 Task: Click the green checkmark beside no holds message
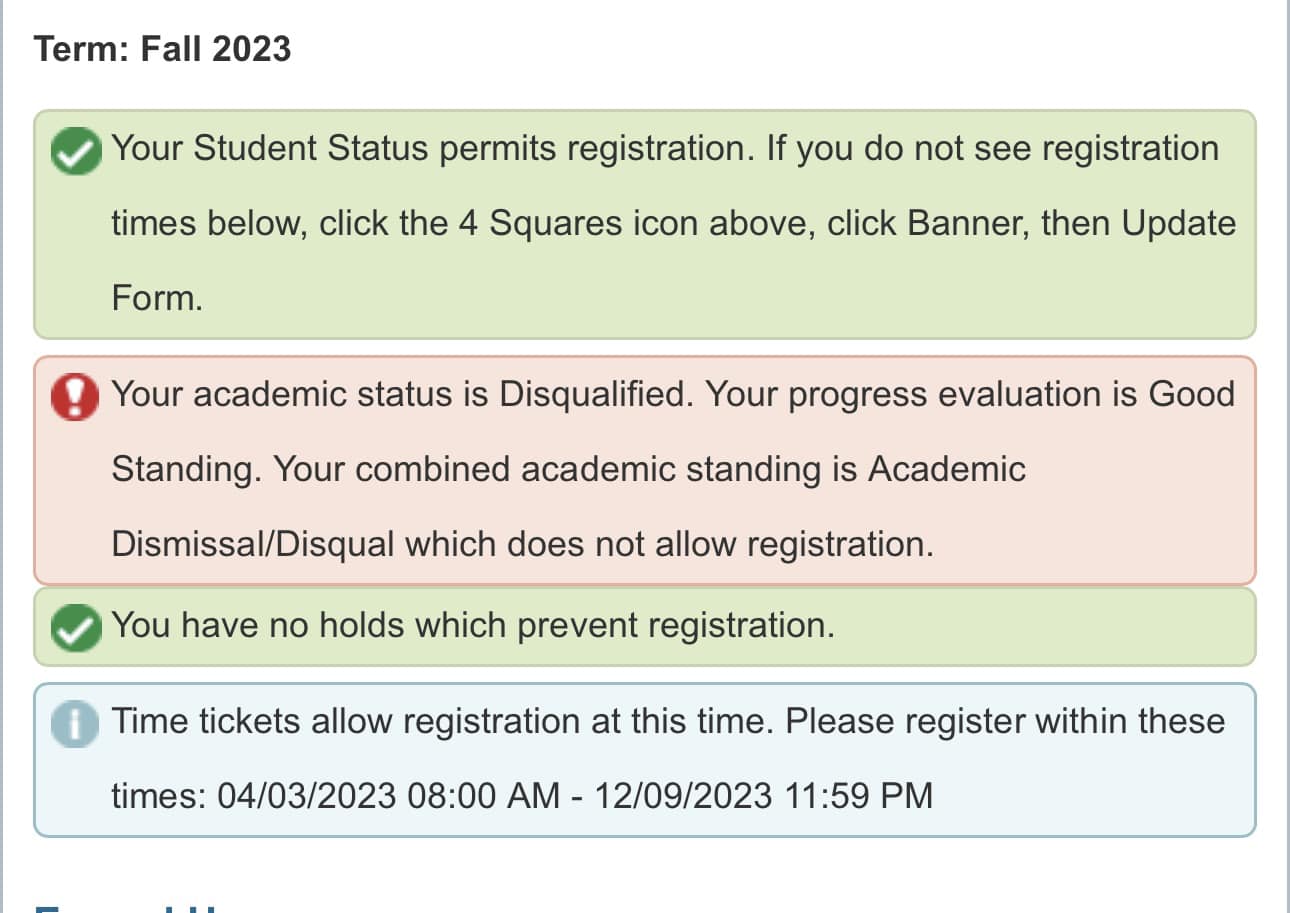[76, 627]
